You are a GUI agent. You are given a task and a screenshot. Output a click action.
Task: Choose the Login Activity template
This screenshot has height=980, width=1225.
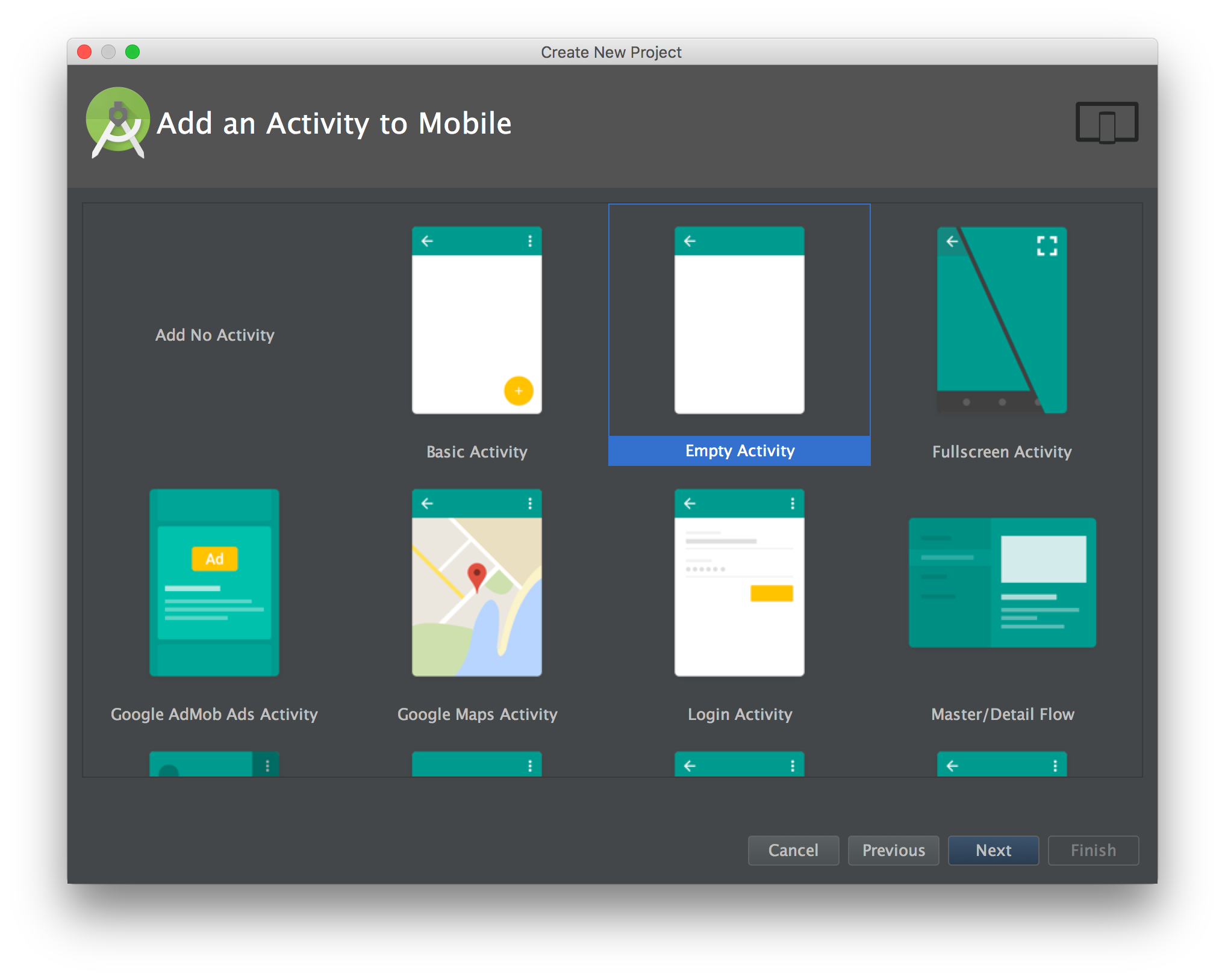[739, 582]
